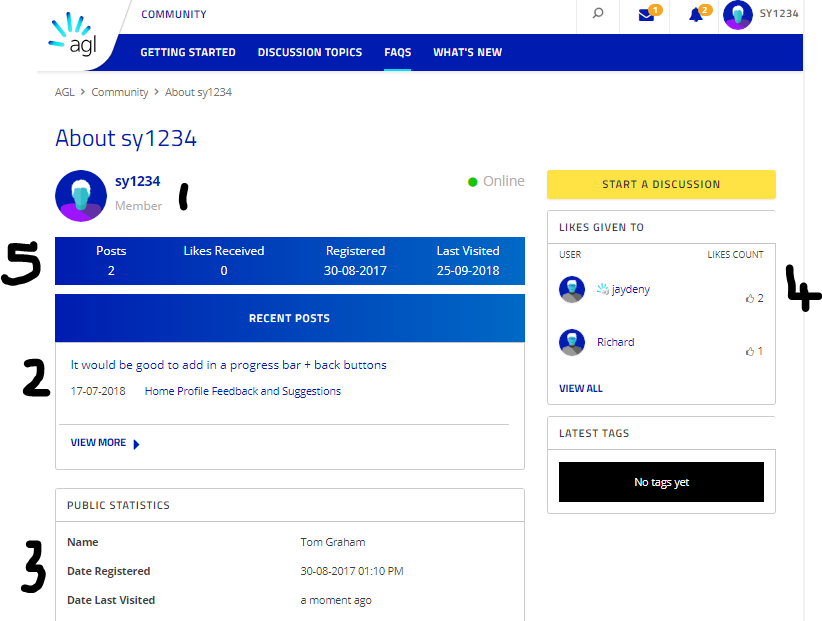Open What's New menu

pos(467,52)
